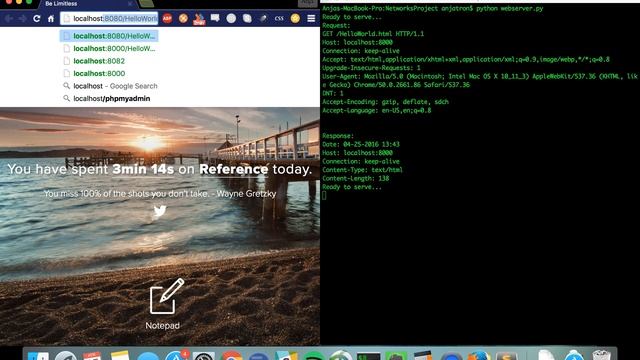Screen dimensions: 640x360
Task: Open Trash in the dock
Action: pyautogui.click(x=601, y=356)
